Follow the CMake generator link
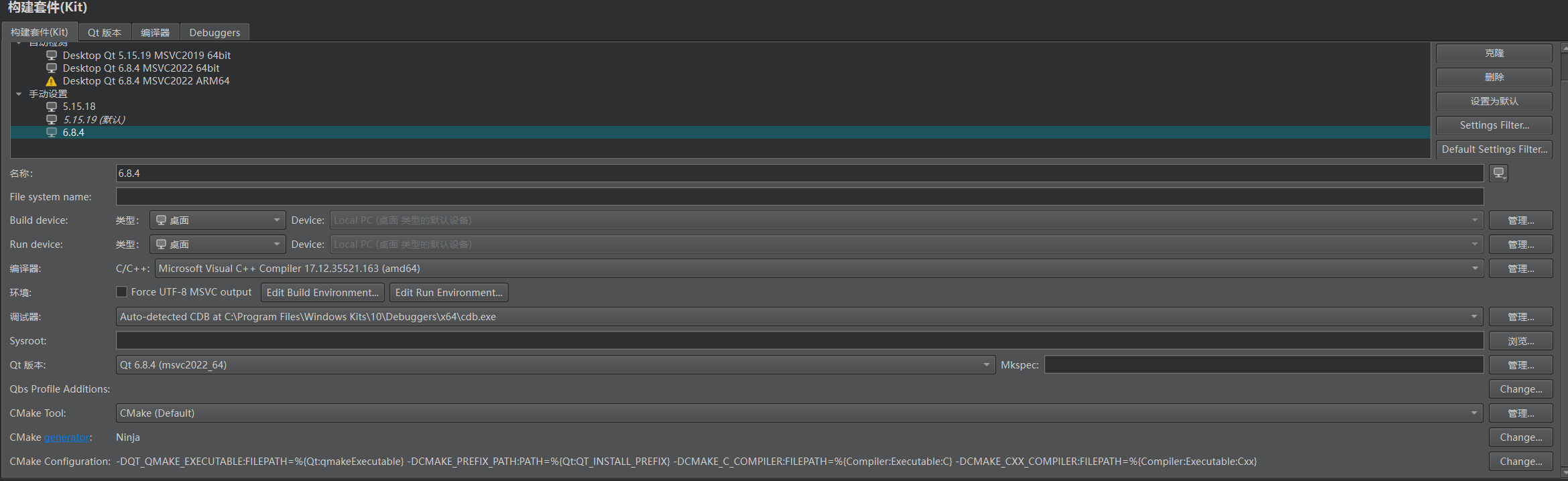The width and height of the screenshot is (1568, 481). click(x=67, y=437)
